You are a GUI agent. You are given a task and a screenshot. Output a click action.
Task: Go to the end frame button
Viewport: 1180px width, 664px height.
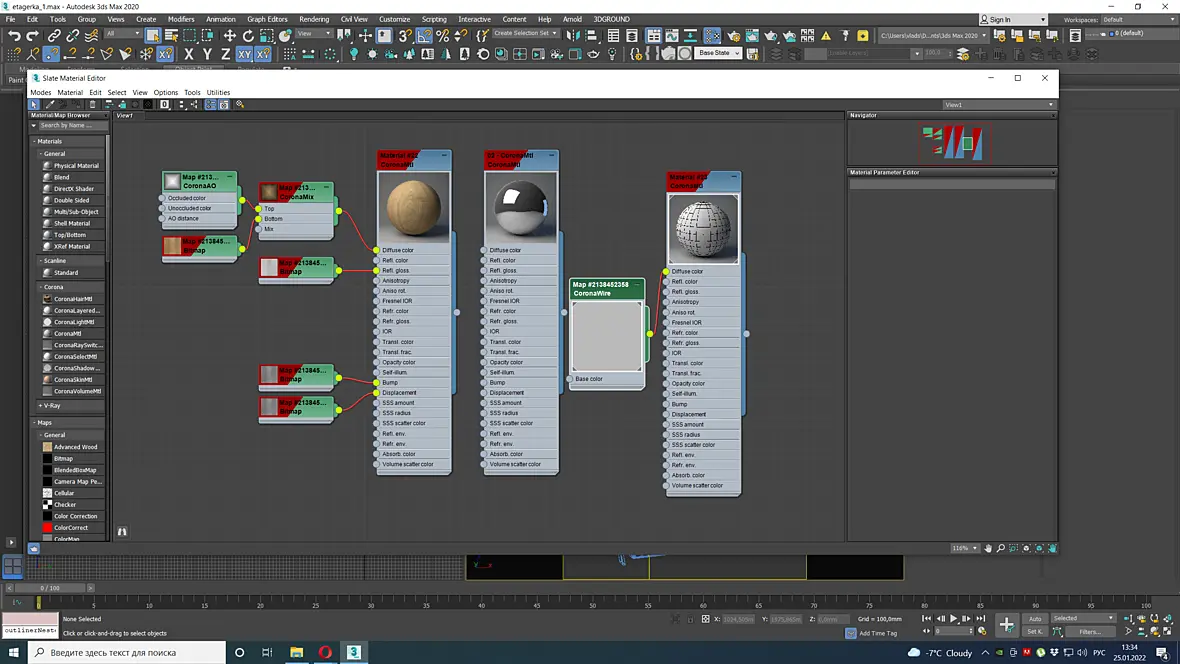click(981, 619)
